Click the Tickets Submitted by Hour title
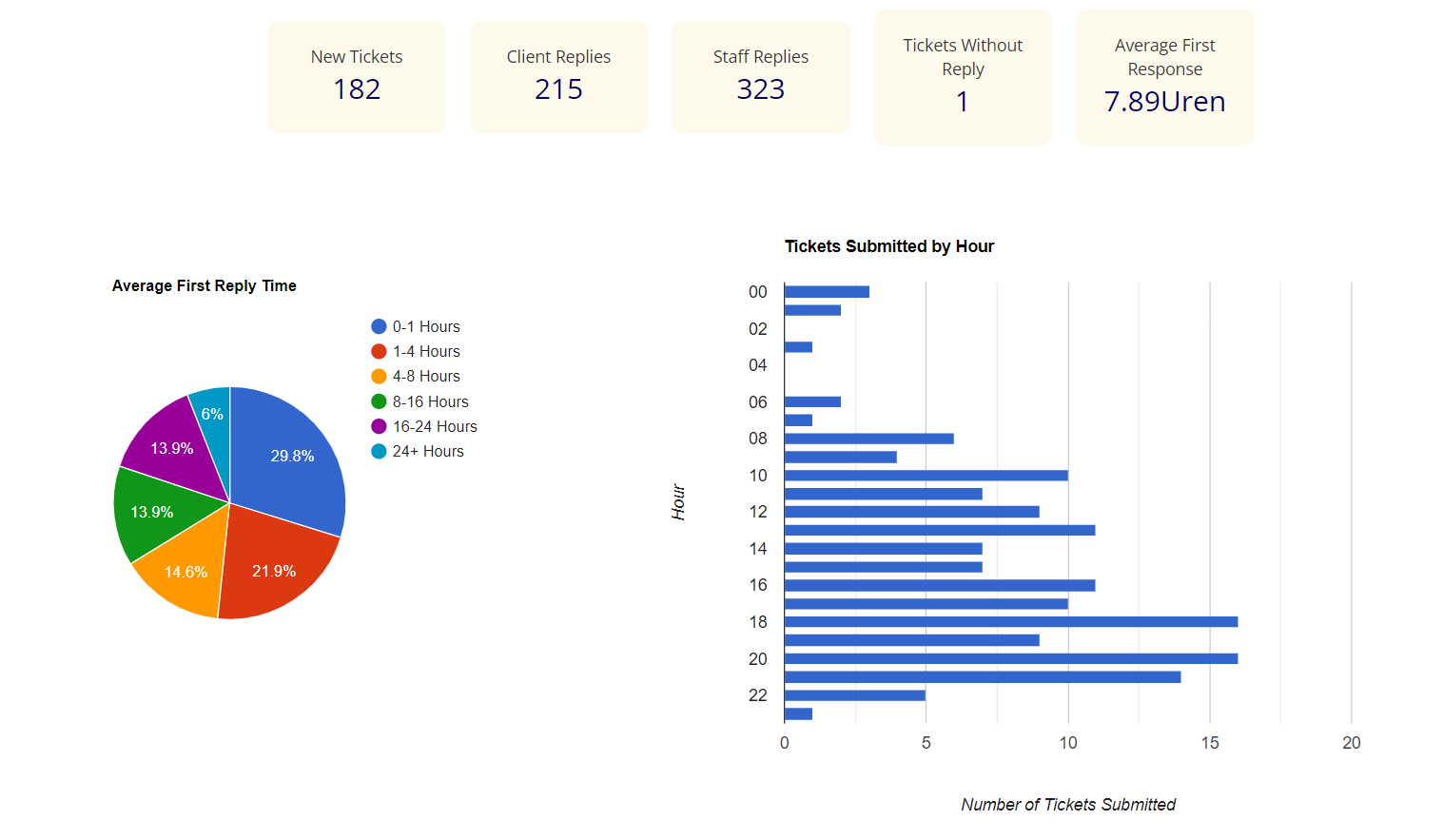The width and height of the screenshot is (1443, 840). [888, 246]
